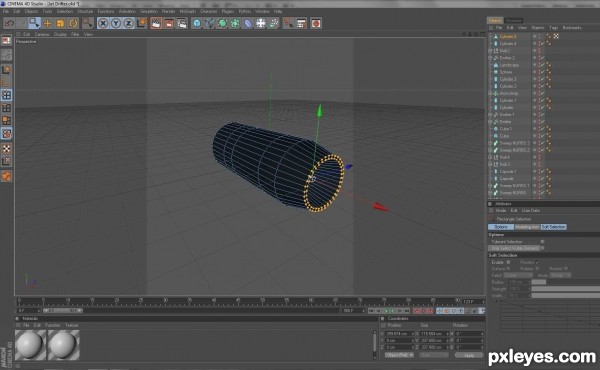The height and width of the screenshot is (370, 600).
Task: Open the Objects manager tab
Action: coord(495,20)
